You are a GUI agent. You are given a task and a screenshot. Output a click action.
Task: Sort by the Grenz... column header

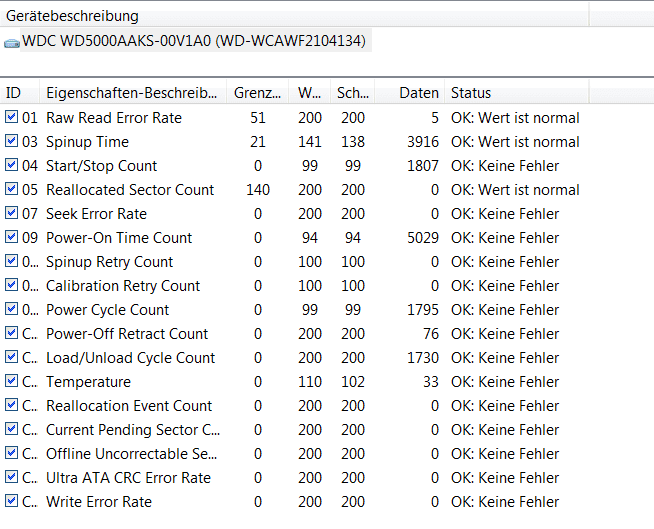257,93
